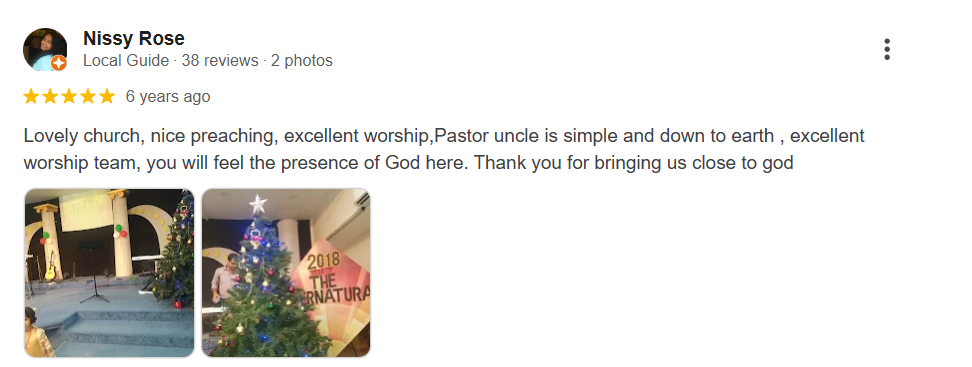This screenshot has height=367, width=972.
Task: Select the 2 photos text
Action: (x=302, y=61)
